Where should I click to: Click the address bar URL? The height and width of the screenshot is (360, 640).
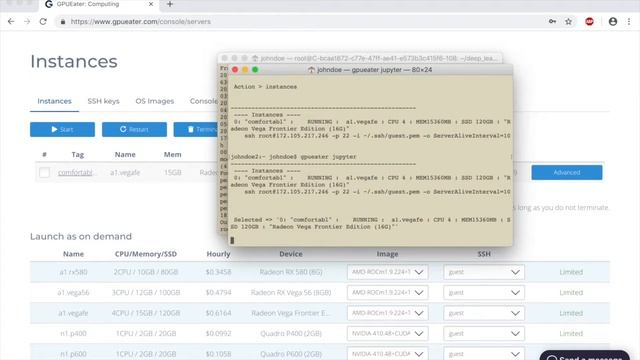140,22
